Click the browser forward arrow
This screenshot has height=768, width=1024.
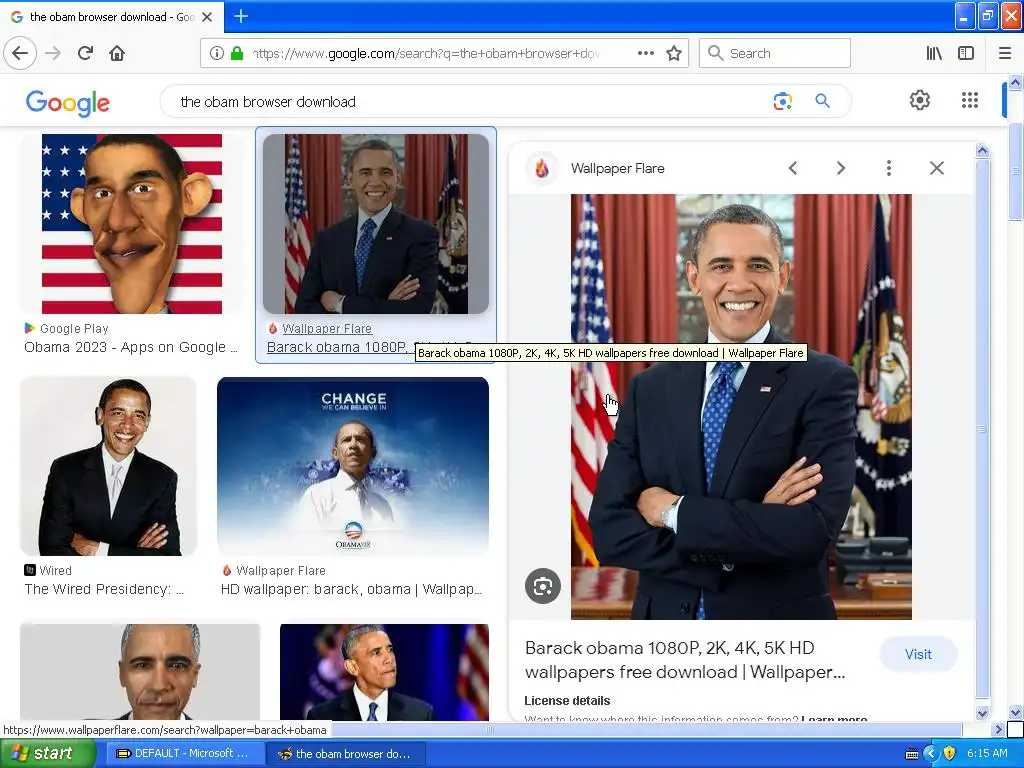(53, 53)
